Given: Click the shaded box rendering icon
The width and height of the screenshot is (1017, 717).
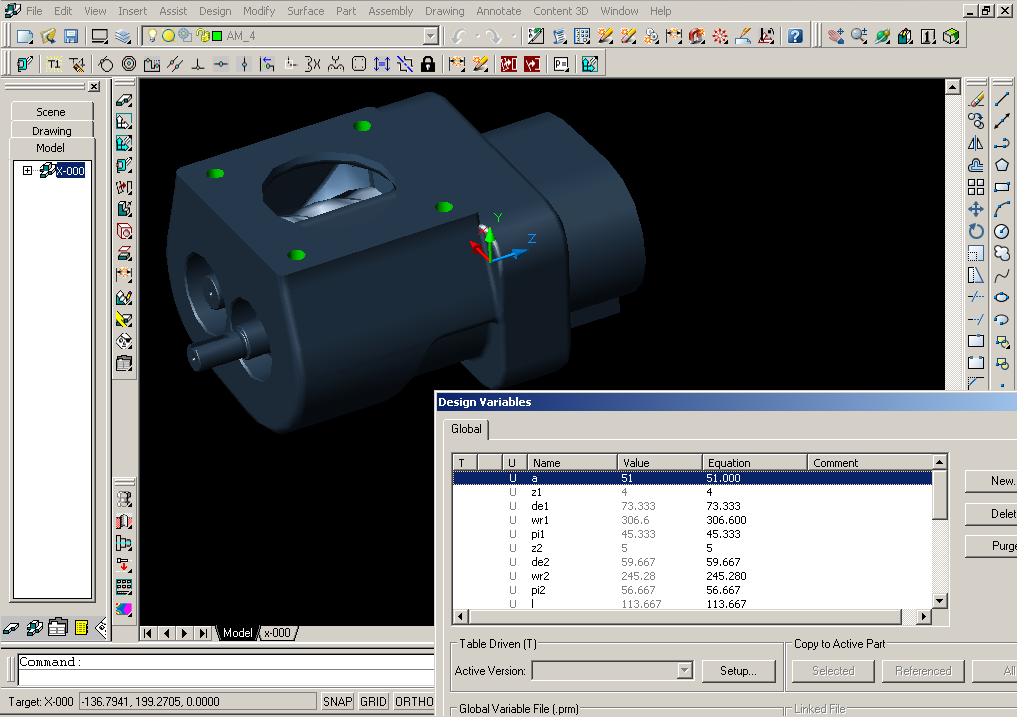Looking at the screenshot, I should (x=951, y=36).
